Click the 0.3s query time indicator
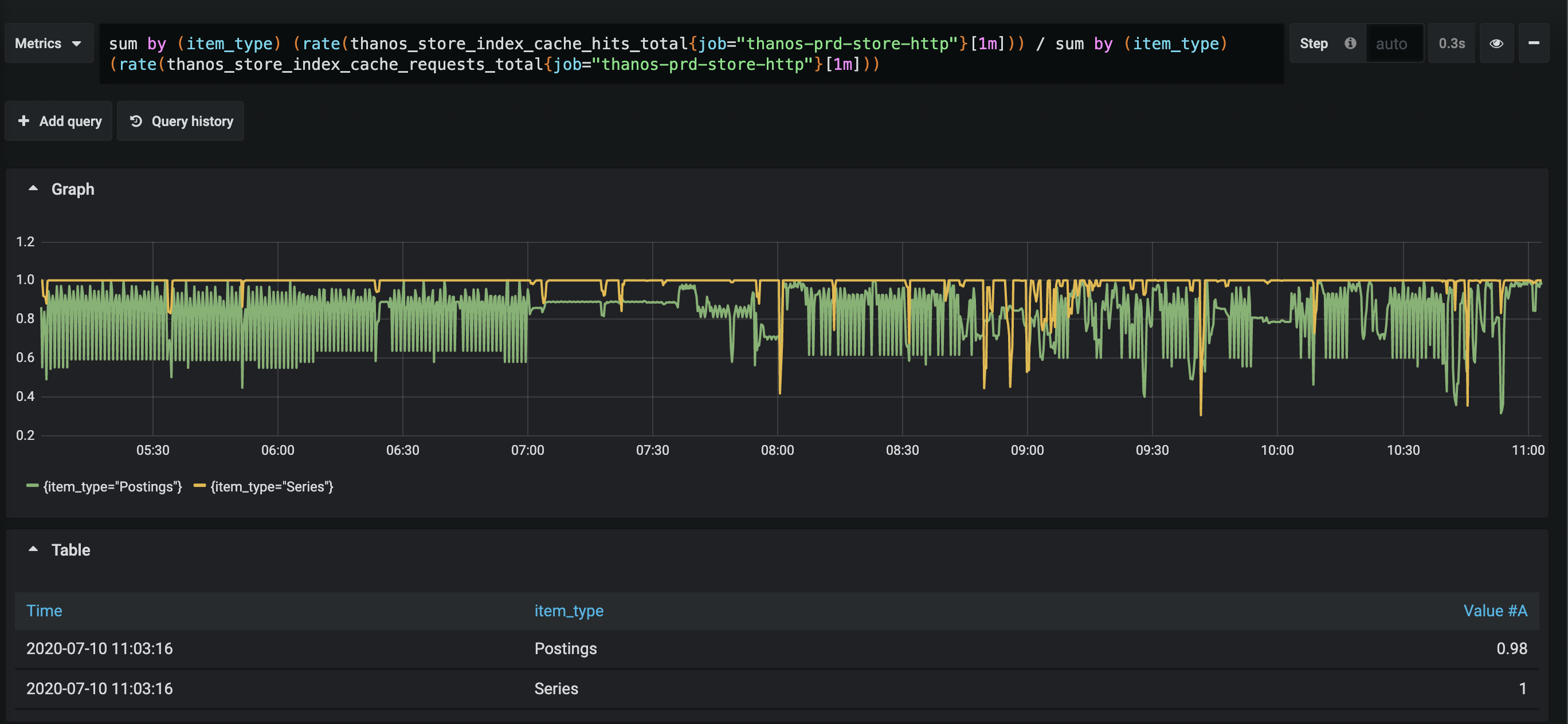 (x=1452, y=43)
